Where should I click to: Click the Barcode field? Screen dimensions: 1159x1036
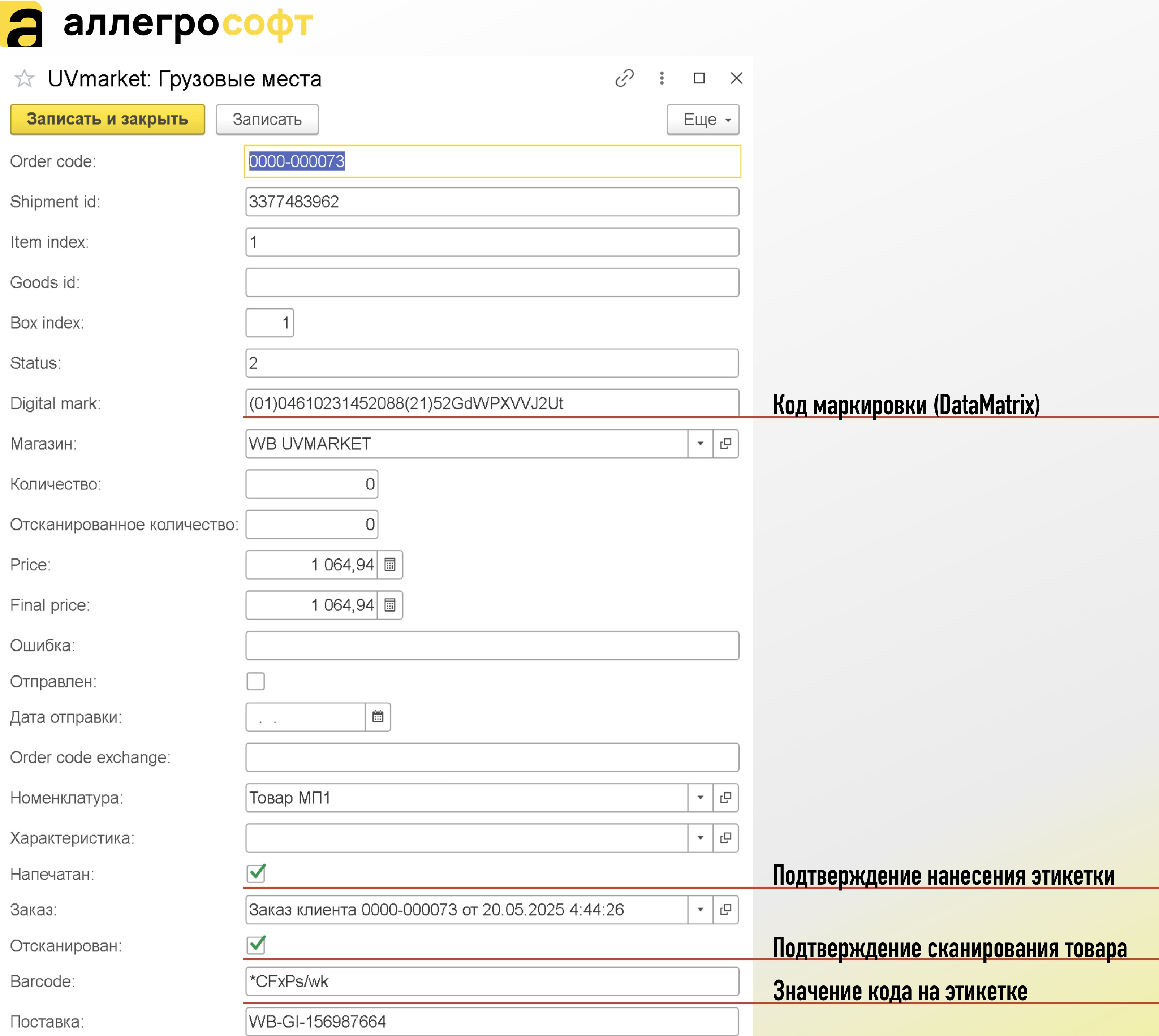(x=492, y=981)
